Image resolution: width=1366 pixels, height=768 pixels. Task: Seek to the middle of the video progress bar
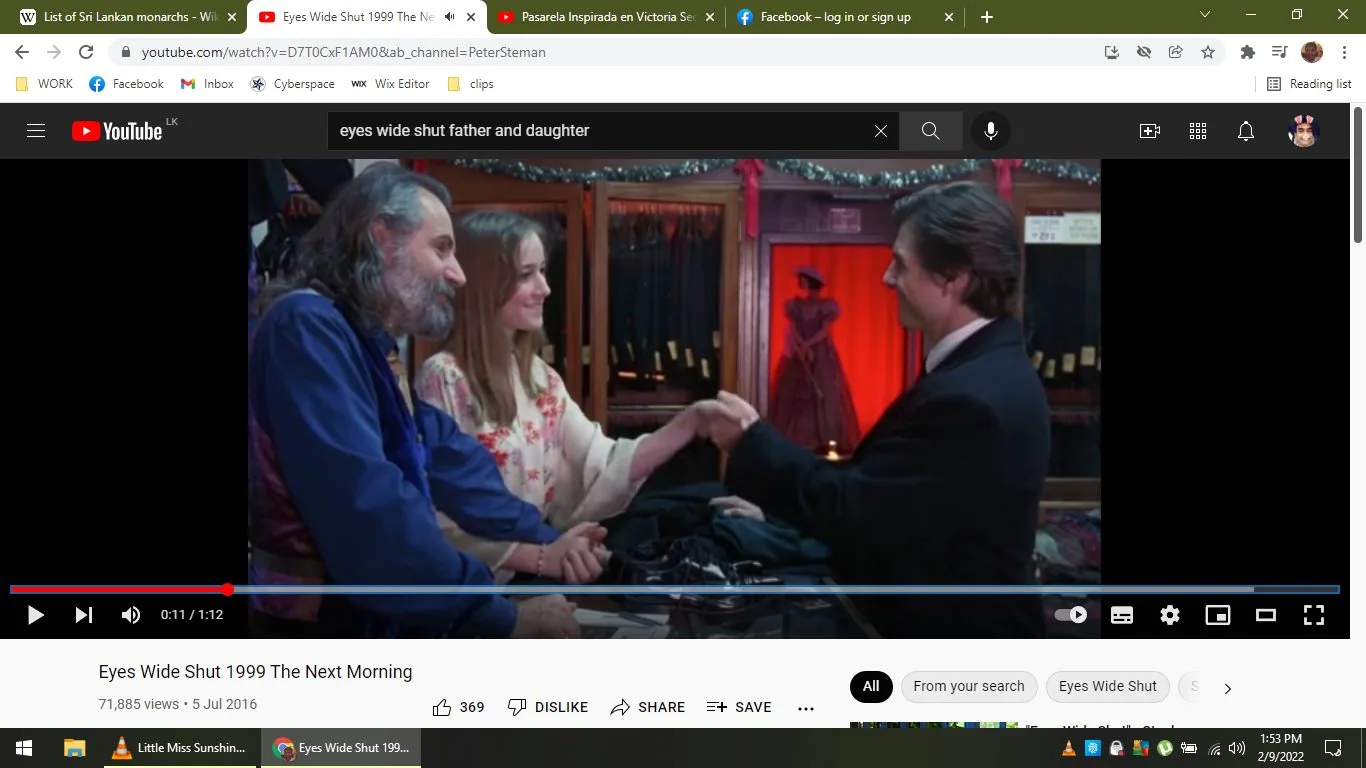(675, 590)
